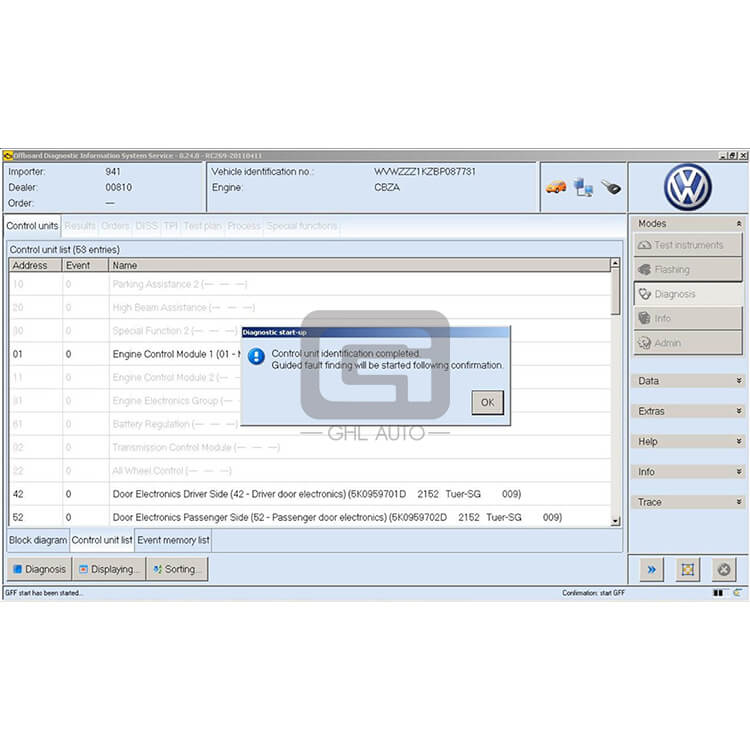Select High Beam Assistance row
The height and width of the screenshot is (750, 750).
[310, 307]
